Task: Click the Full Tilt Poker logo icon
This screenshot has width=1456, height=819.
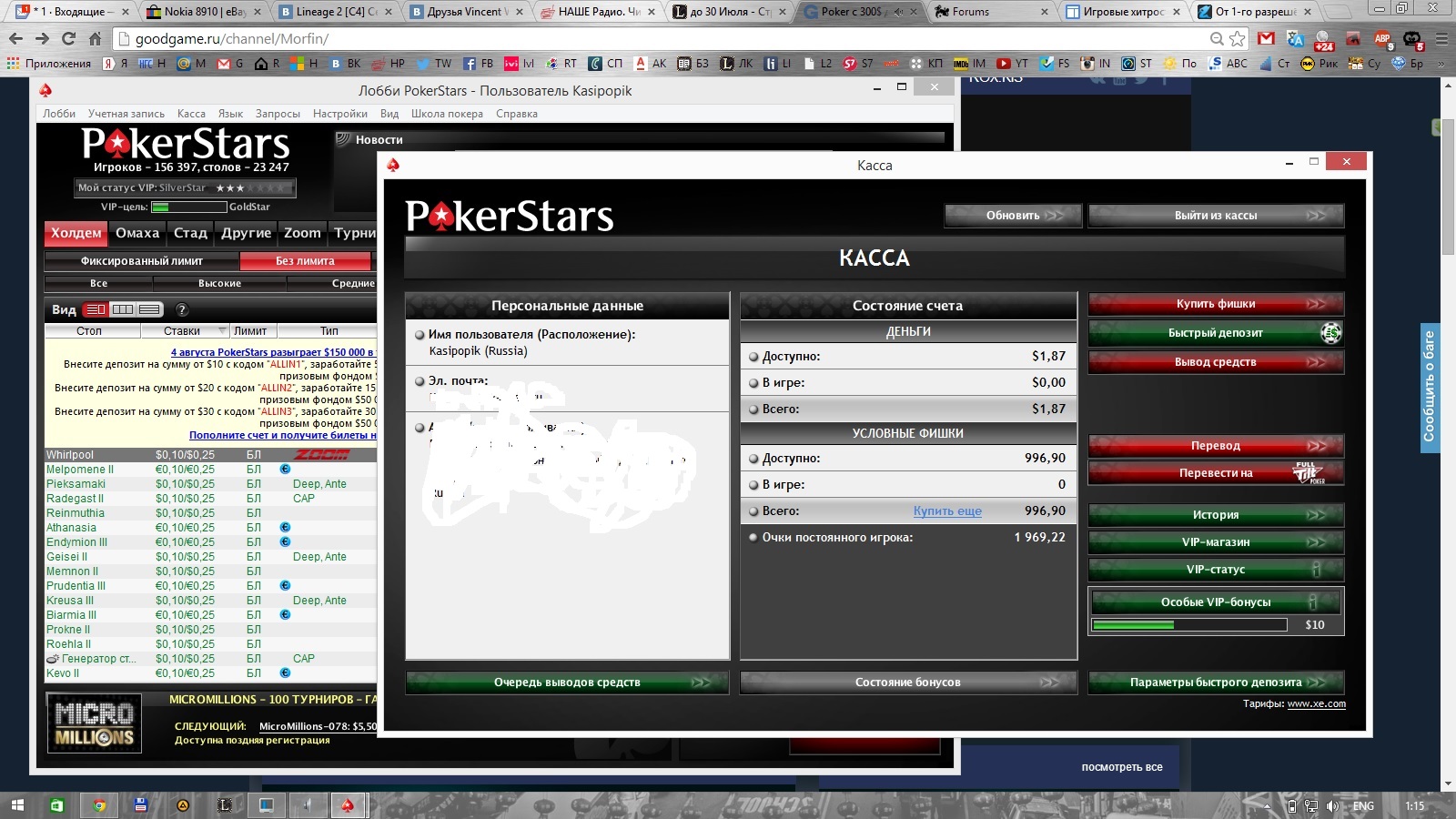Action: coord(1308,472)
